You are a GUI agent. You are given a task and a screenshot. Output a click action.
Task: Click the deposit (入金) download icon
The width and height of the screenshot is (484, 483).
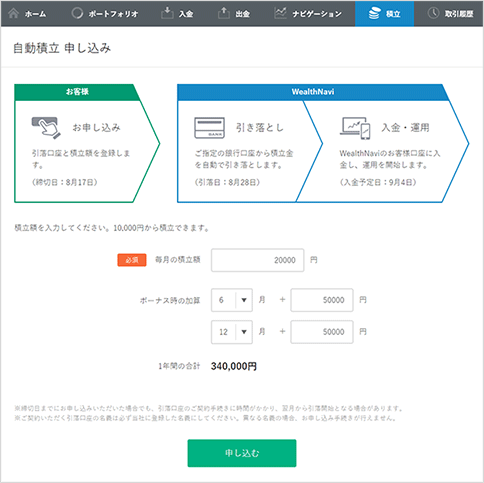pyautogui.click(x=167, y=13)
